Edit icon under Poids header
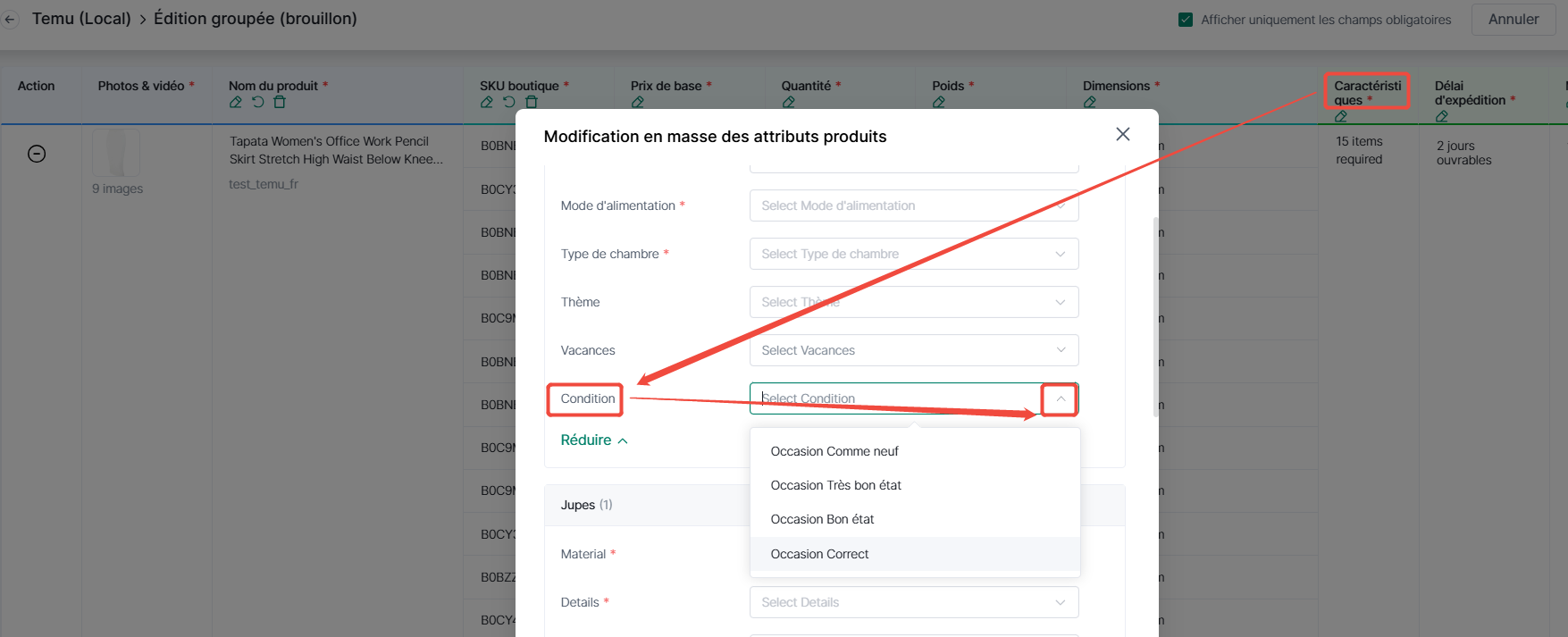 [x=939, y=102]
